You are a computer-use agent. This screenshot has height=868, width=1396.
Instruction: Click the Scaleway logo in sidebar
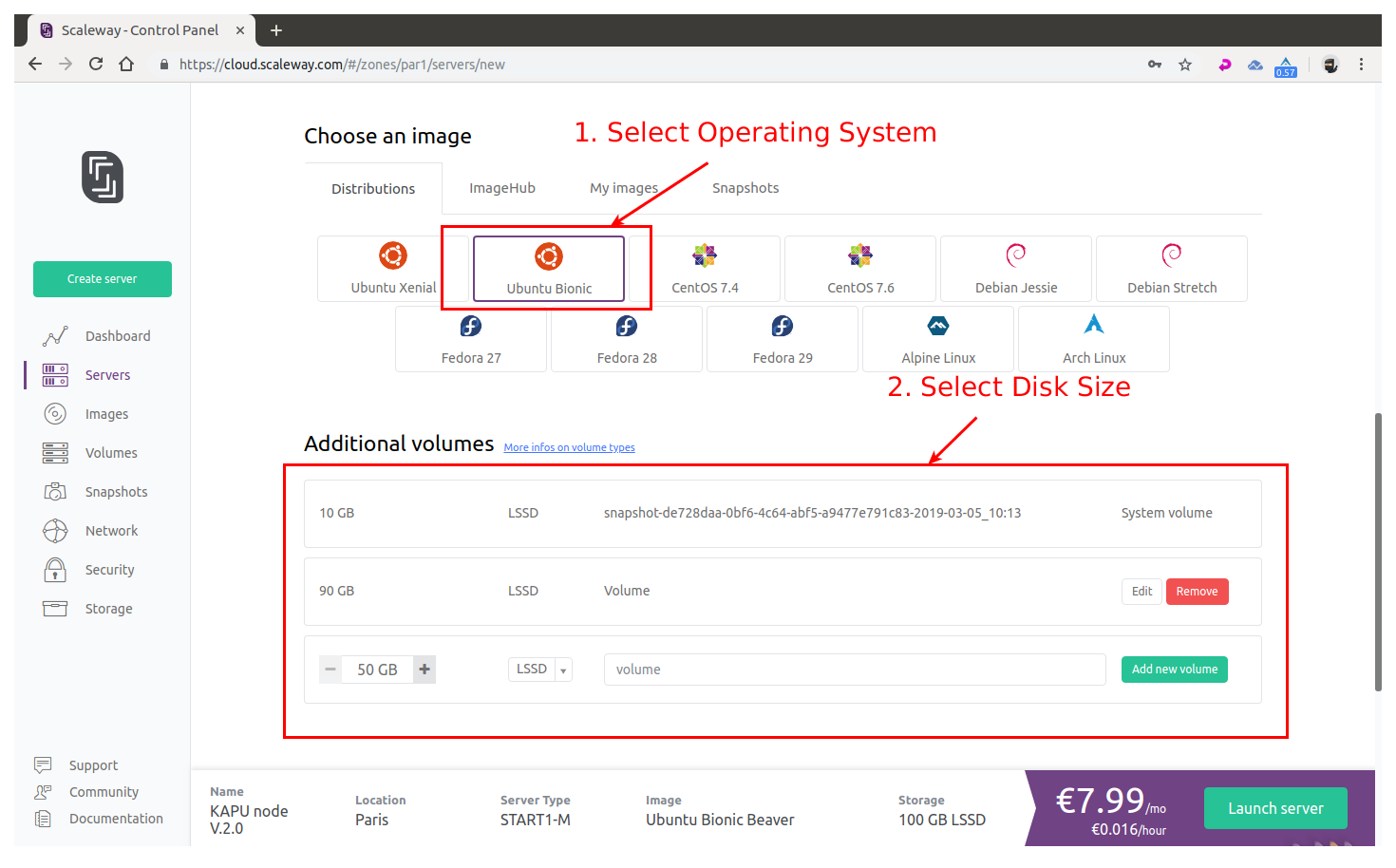point(103,177)
